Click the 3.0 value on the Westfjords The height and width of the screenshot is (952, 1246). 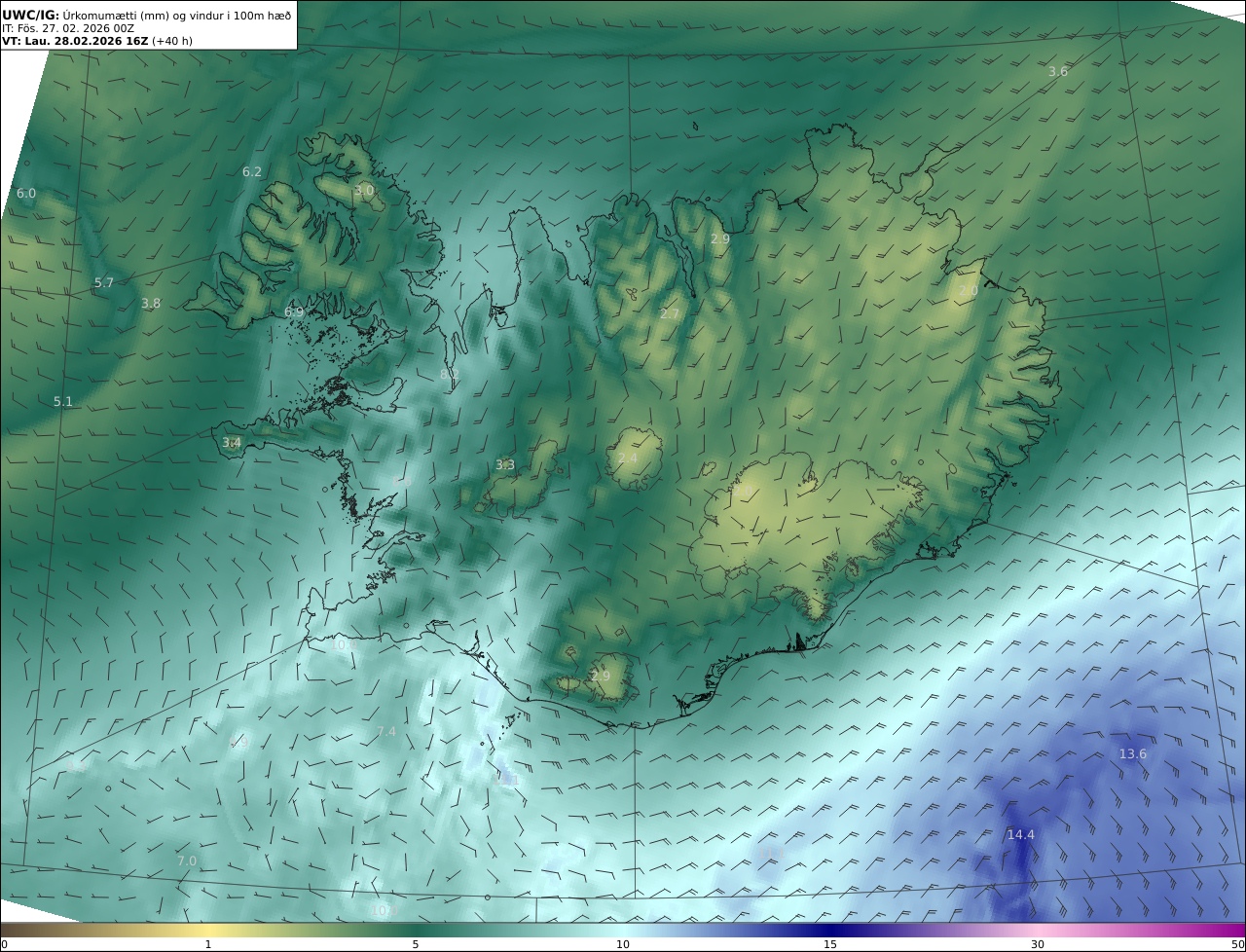(x=364, y=191)
